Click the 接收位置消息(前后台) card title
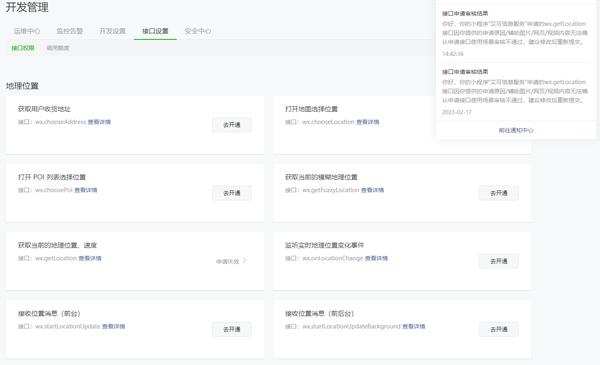Viewport: 600px width, 365px height. (x=319, y=313)
